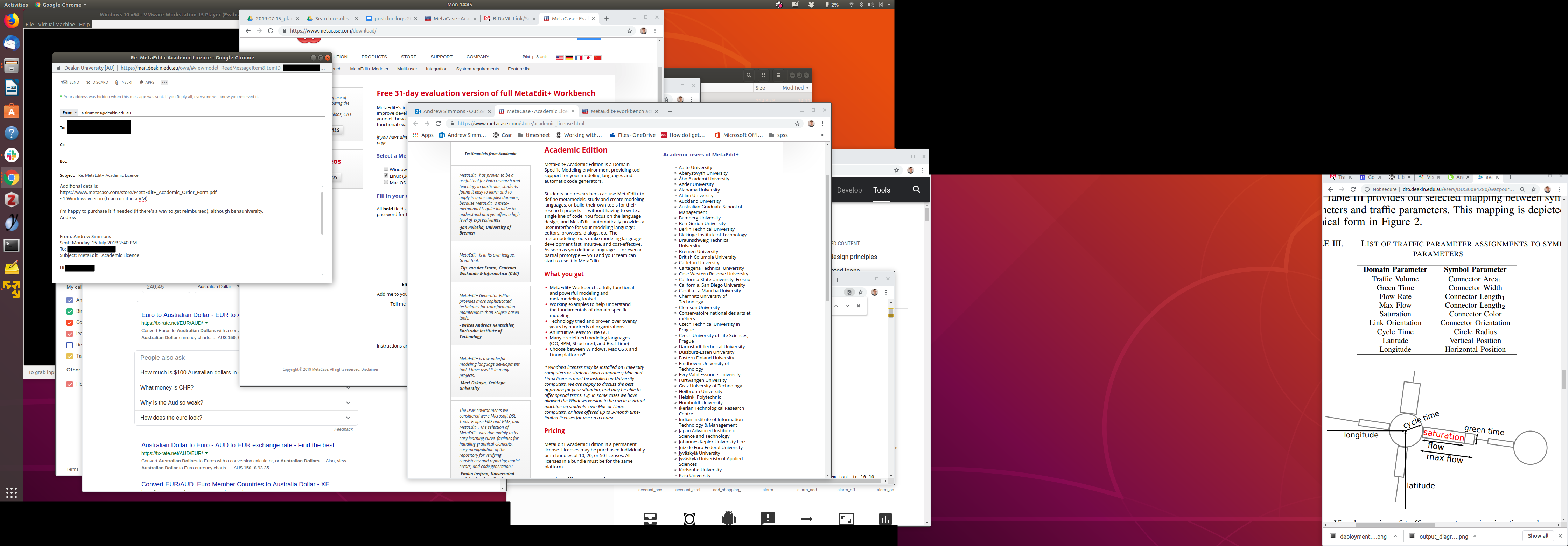Reload the MetaCase Academic License page
The height and width of the screenshot is (546, 1568).
click(x=437, y=124)
